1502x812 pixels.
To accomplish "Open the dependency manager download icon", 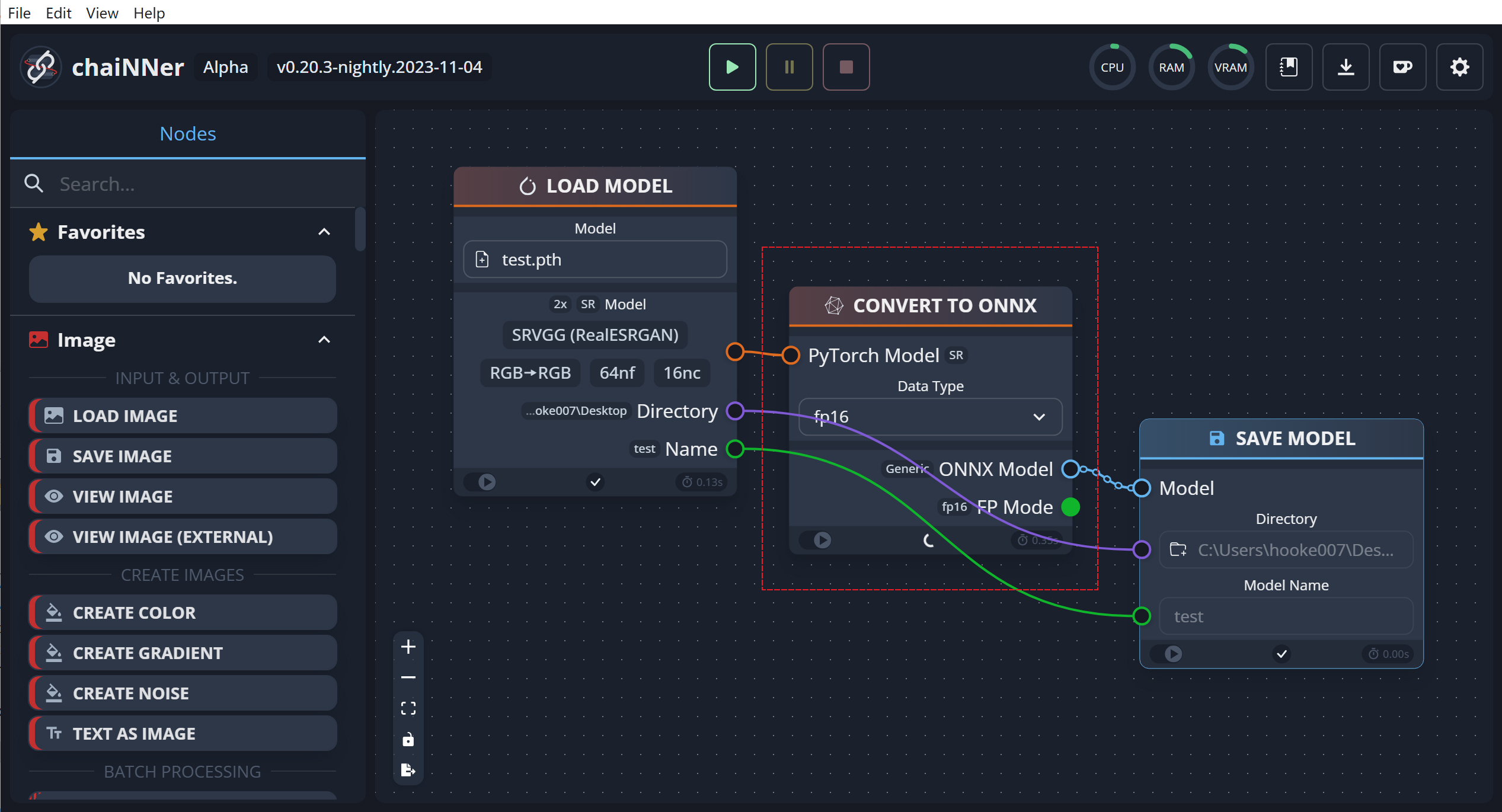I will click(1346, 67).
